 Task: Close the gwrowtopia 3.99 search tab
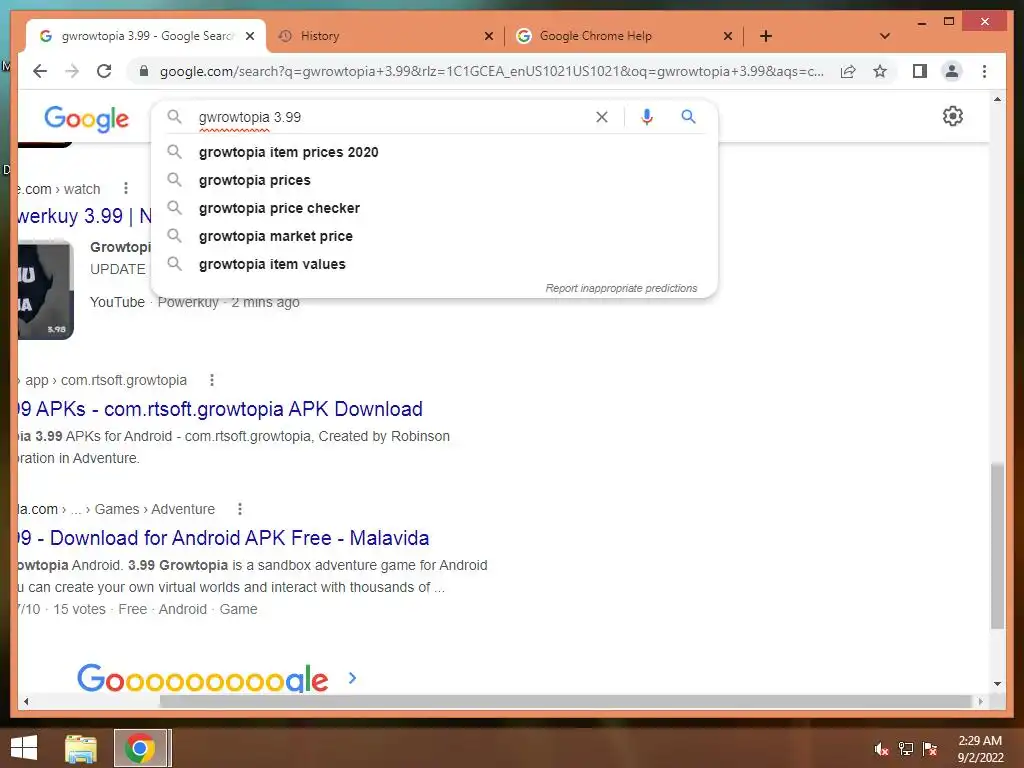(x=249, y=36)
